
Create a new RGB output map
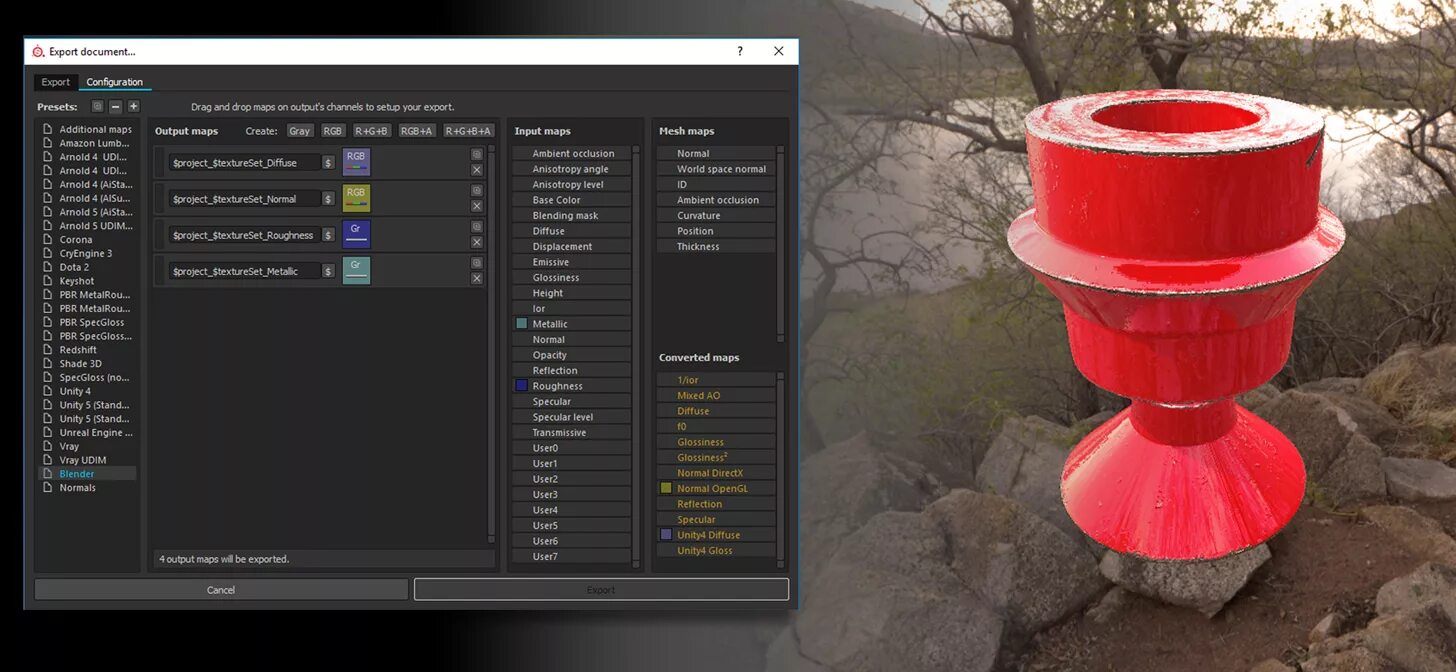coord(333,131)
